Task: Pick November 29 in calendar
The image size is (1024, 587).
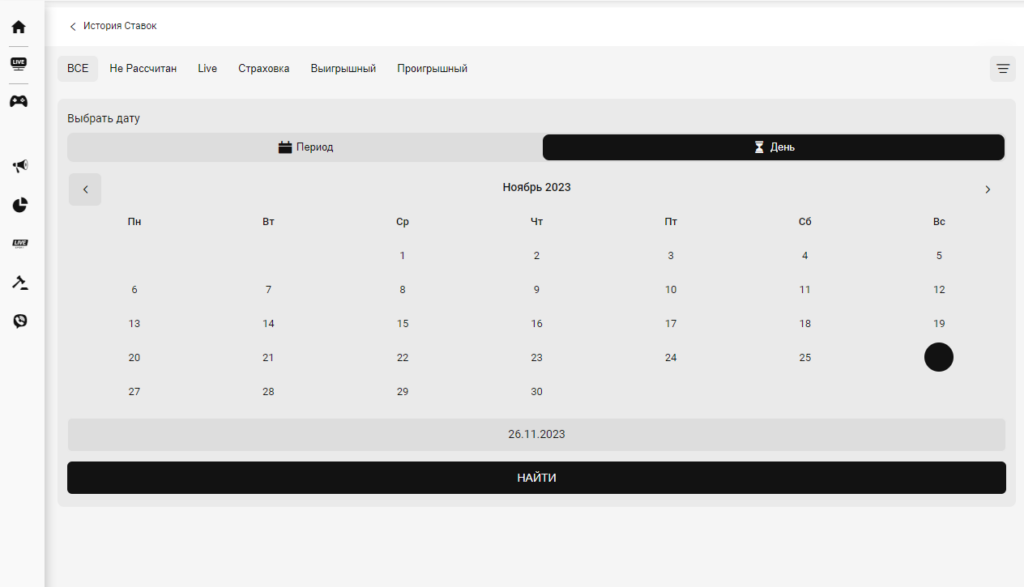Action: tap(402, 391)
